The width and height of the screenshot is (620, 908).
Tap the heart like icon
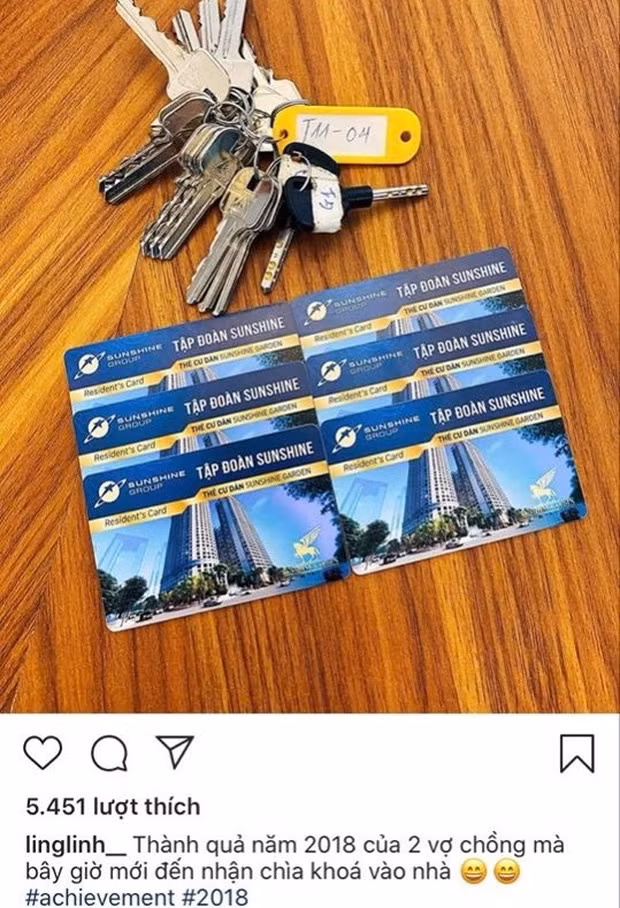click(x=43, y=753)
